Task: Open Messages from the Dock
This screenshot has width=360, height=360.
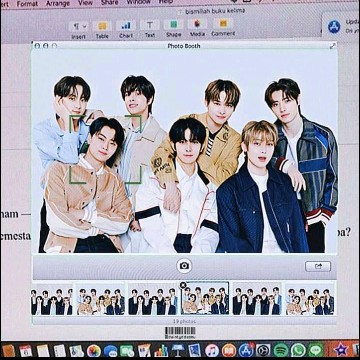Action: (110, 351)
